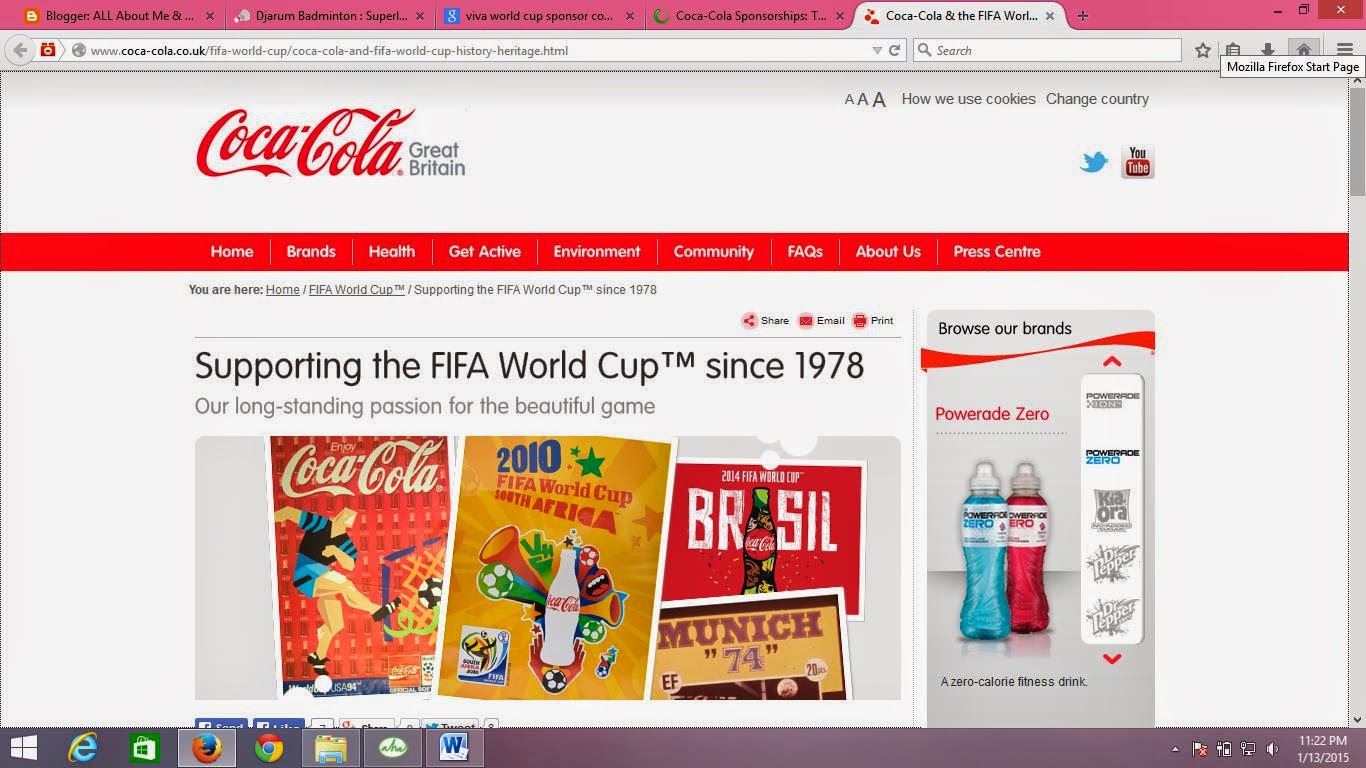Open the FAQs menu item
This screenshot has height=768, width=1366.
805,252
